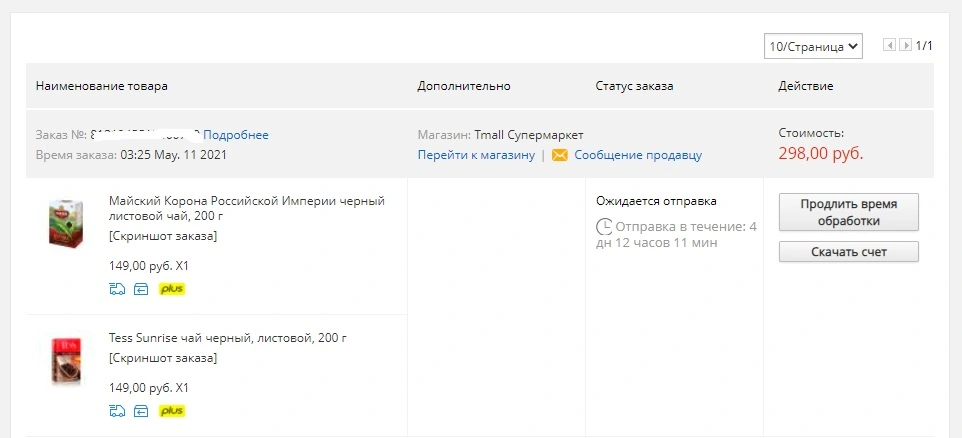Click delivery truck icon under Tess Sunrise

pos(117,411)
